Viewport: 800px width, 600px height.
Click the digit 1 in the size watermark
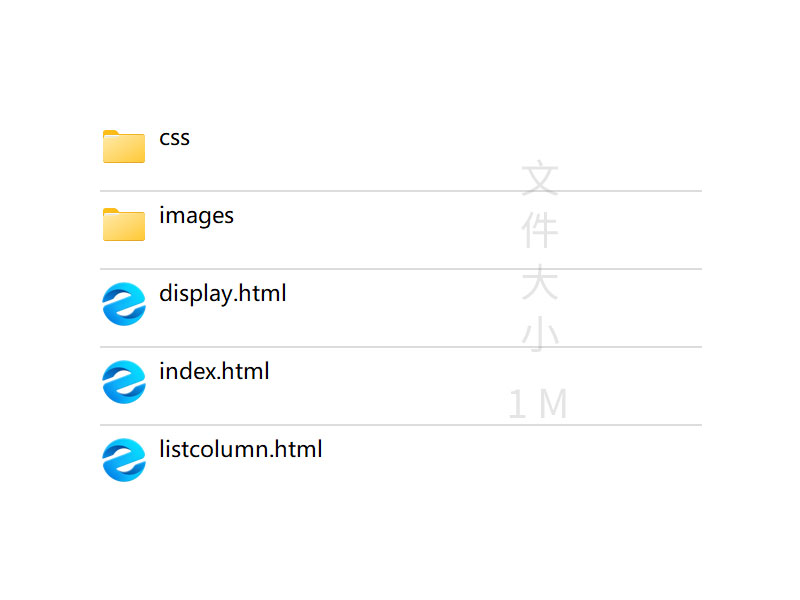tap(517, 405)
